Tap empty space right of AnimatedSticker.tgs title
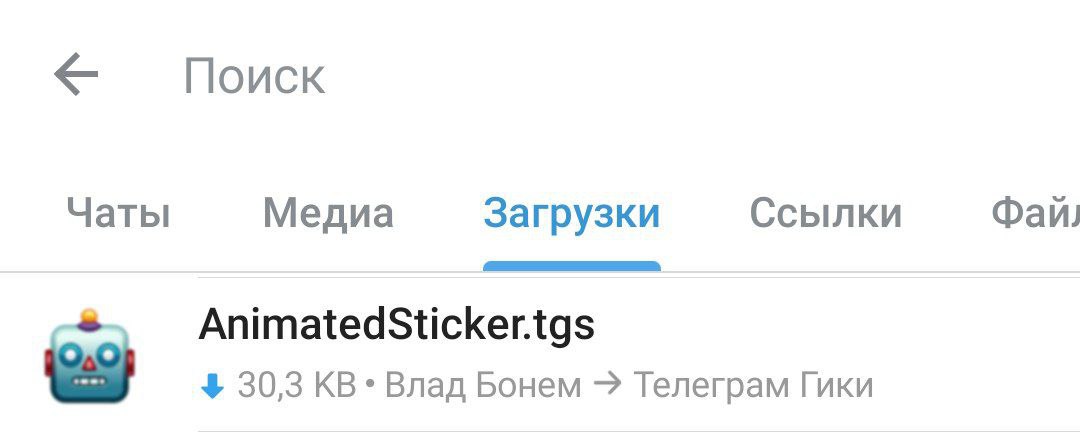Screen dimensions: 1080x441 point(837,324)
